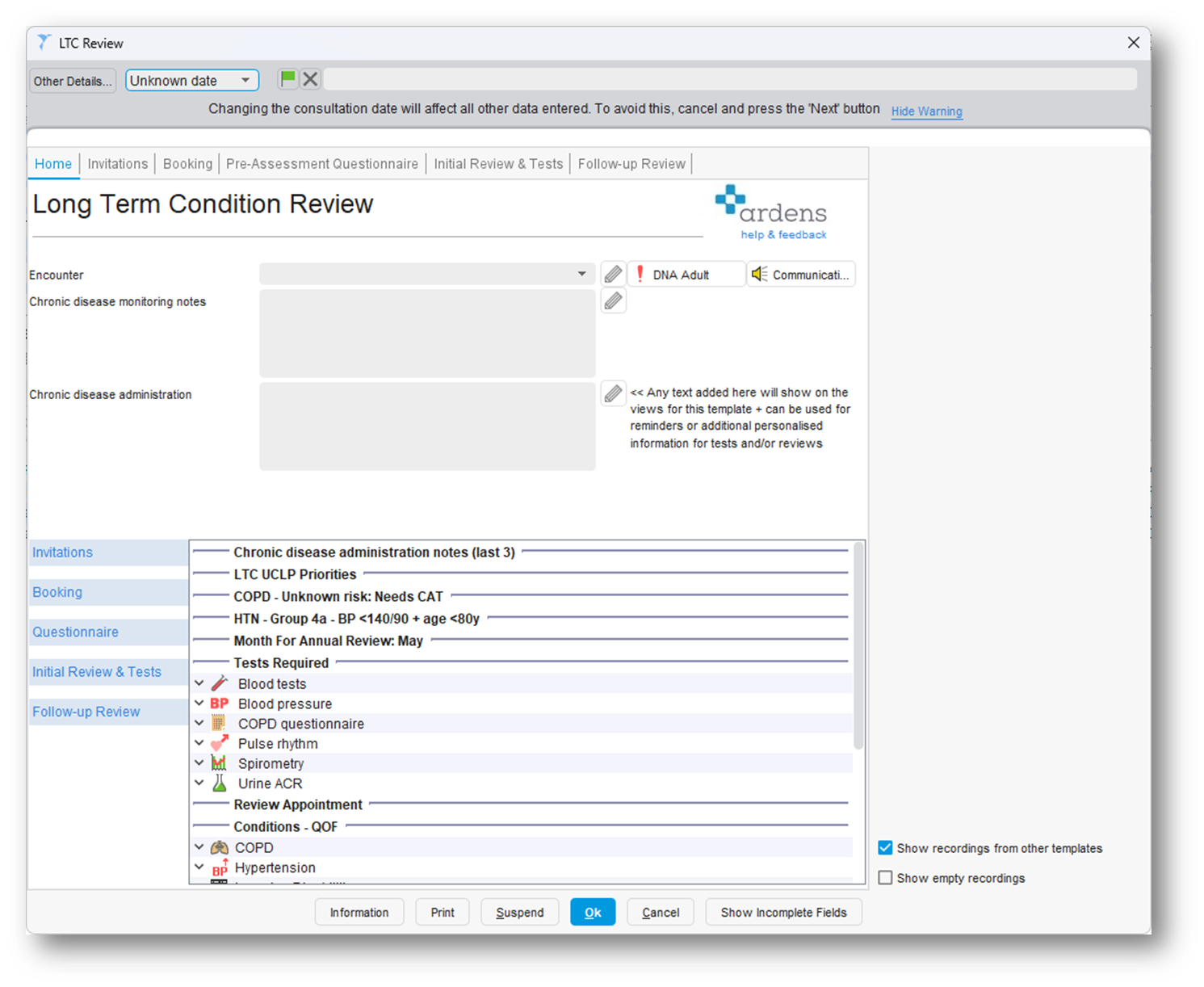Open the Communication button with speaker icon
Image resolution: width=1204 pixels, height=987 pixels.
tap(801, 275)
